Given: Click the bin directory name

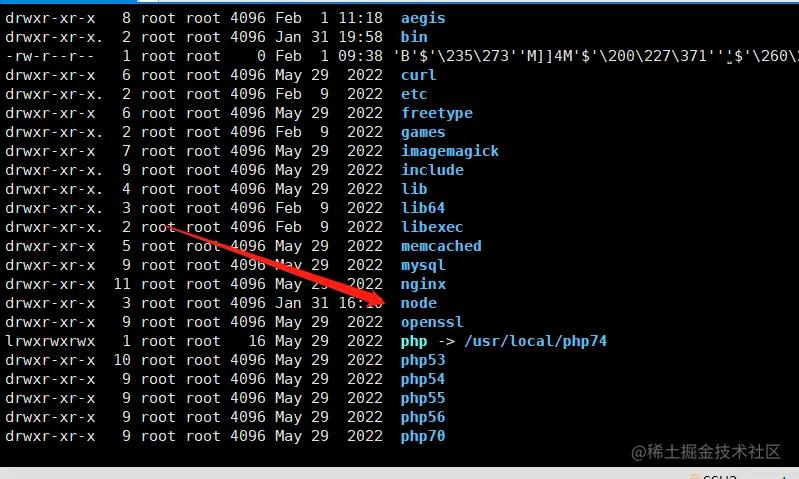Looking at the screenshot, I should 414,37.
